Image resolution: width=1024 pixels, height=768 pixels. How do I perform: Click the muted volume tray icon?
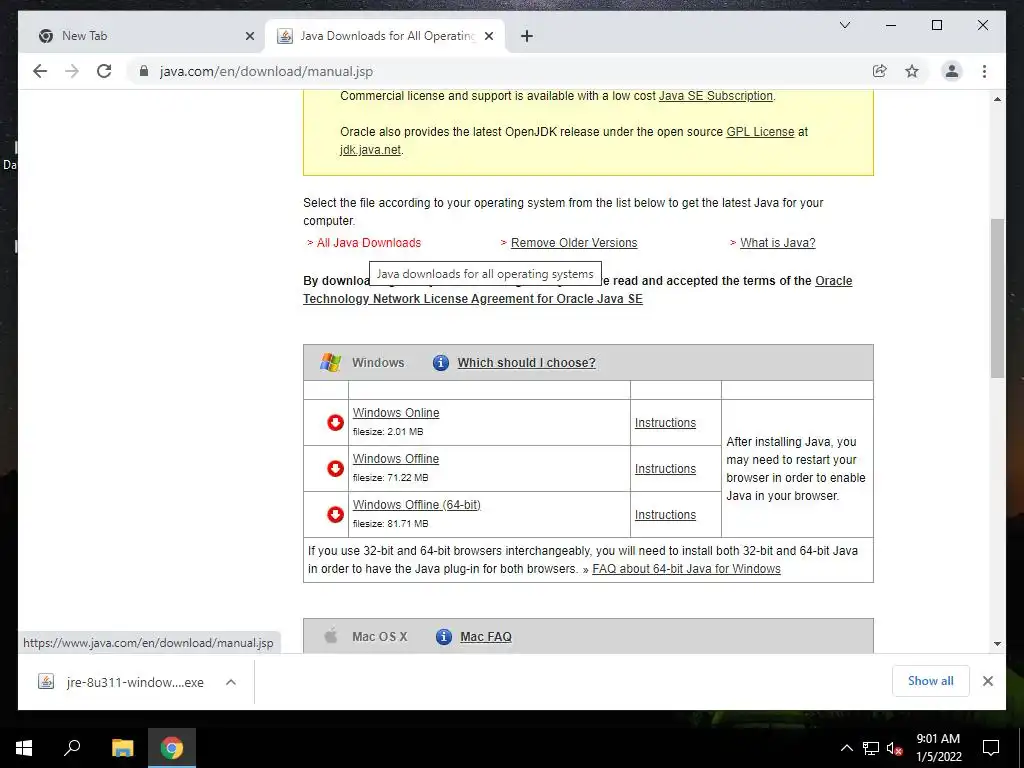tap(895, 748)
